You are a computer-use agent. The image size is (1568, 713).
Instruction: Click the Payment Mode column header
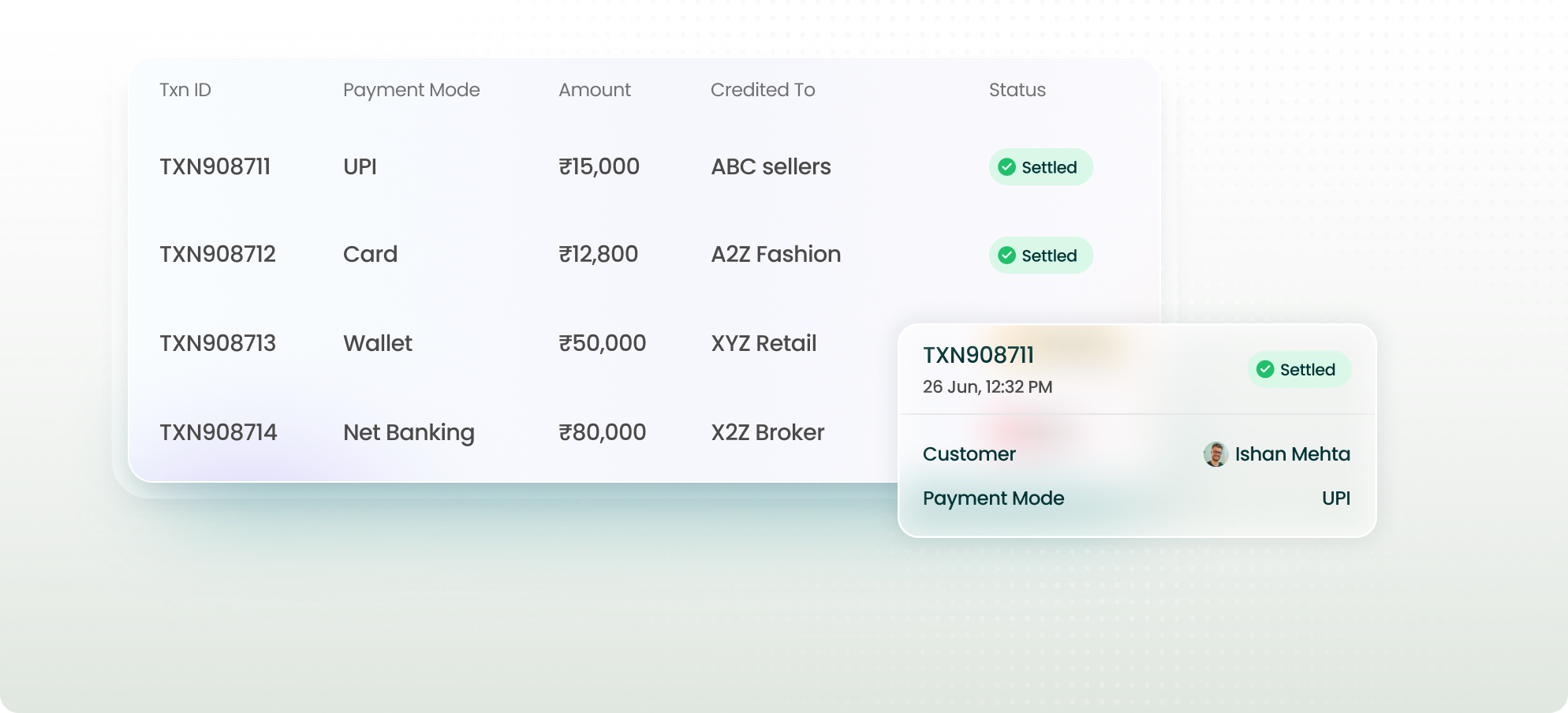point(411,90)
